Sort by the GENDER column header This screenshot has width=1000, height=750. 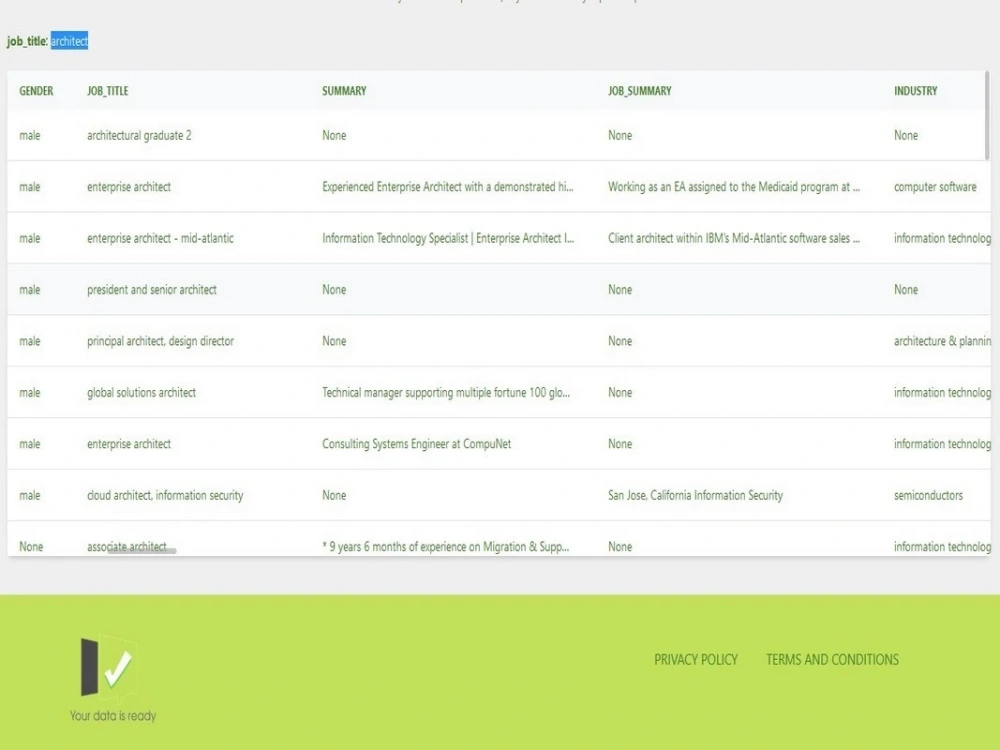coord(36,91)
